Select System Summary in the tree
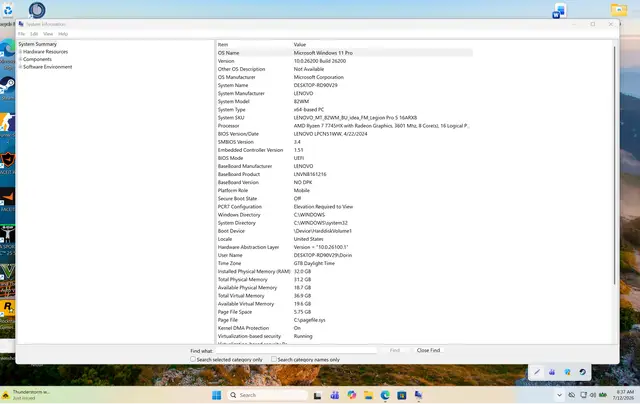 pyautogui.click(x=38, y=44)
